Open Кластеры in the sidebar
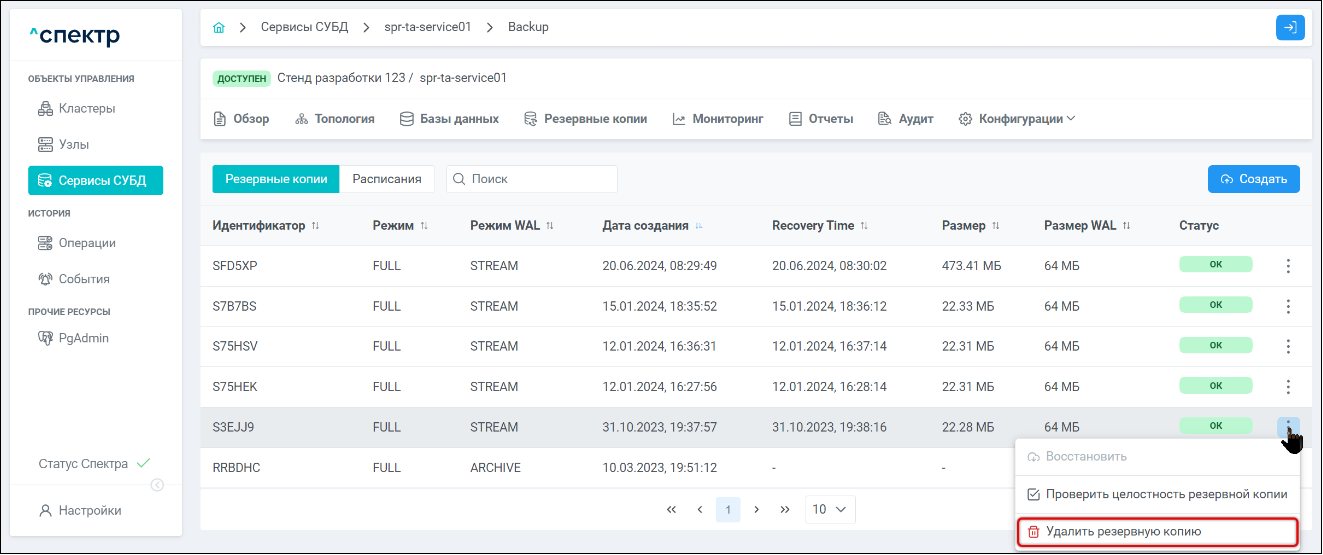Viewport: 1323px width, 555px height. pyautogui.click(x=86, y=108)
